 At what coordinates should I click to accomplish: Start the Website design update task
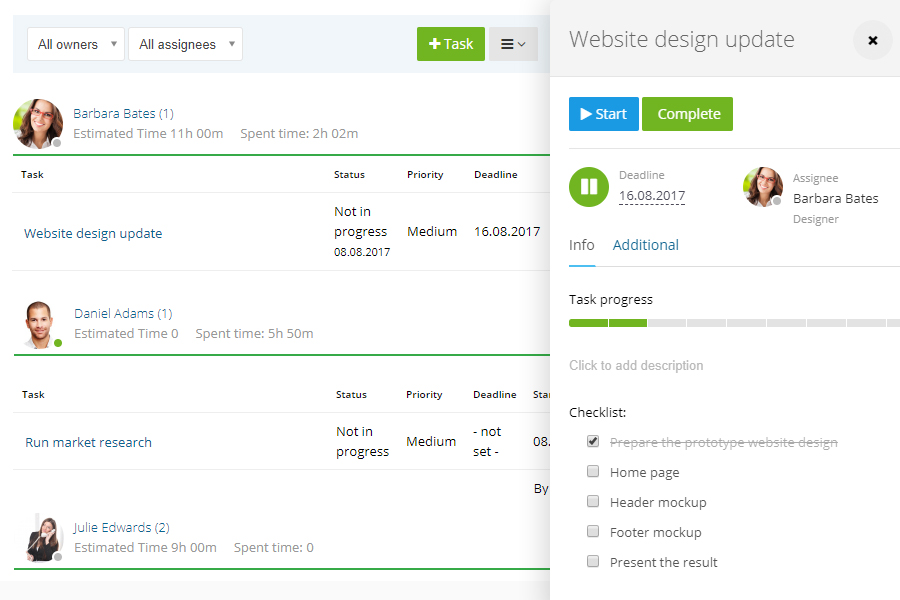click(x=603, y=113)
